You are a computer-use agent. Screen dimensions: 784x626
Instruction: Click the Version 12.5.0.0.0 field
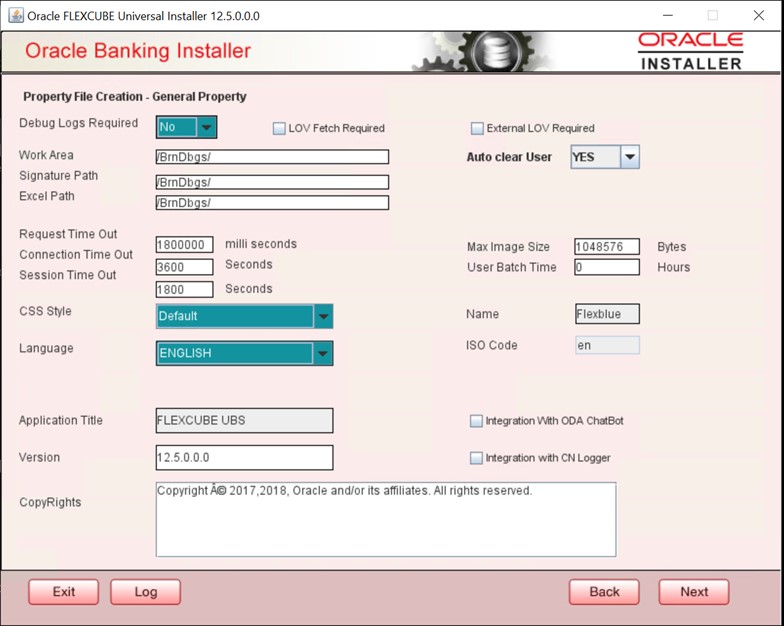point(244,458)
